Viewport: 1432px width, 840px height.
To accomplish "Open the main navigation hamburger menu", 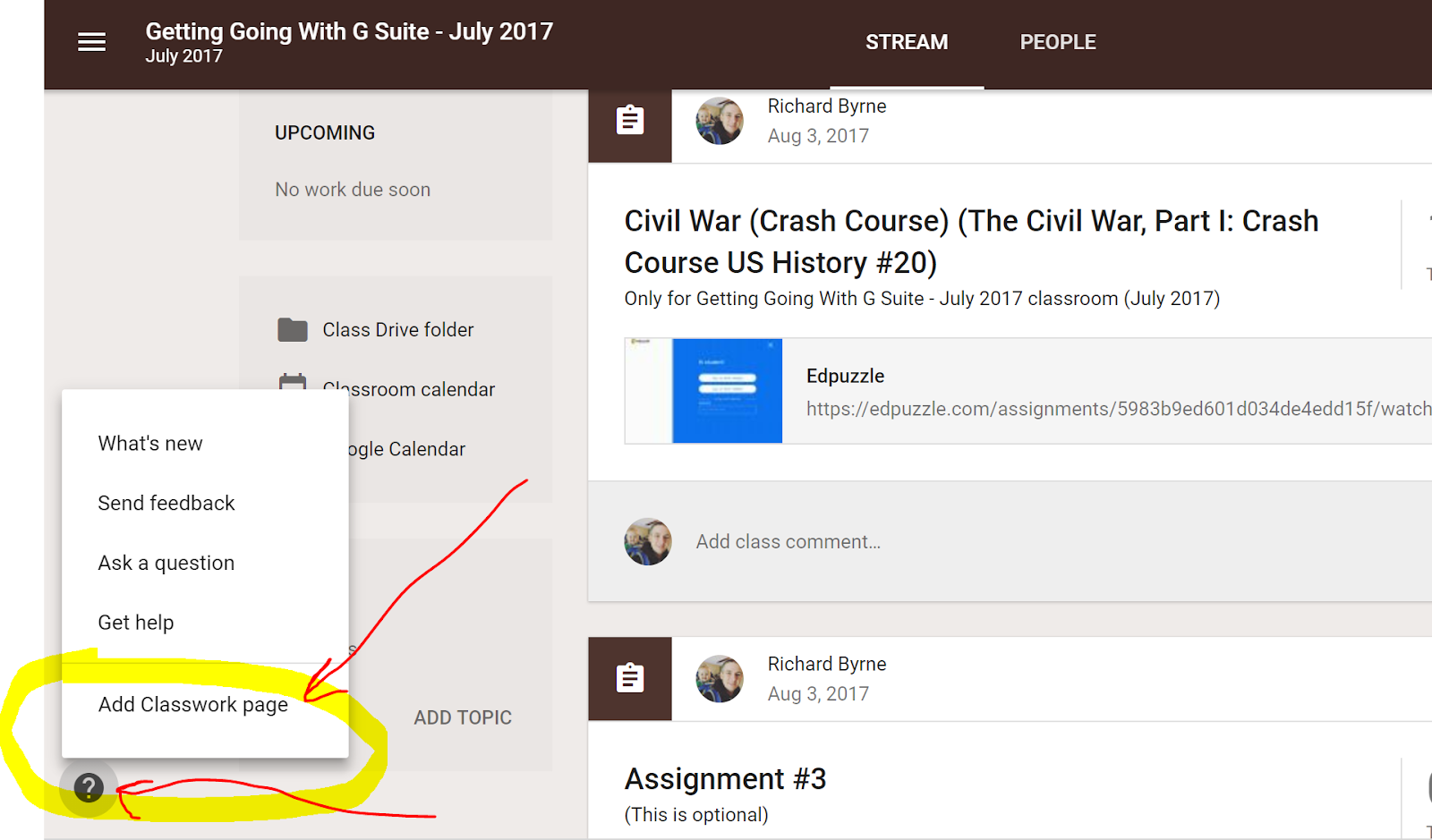I will coord(90,41).
